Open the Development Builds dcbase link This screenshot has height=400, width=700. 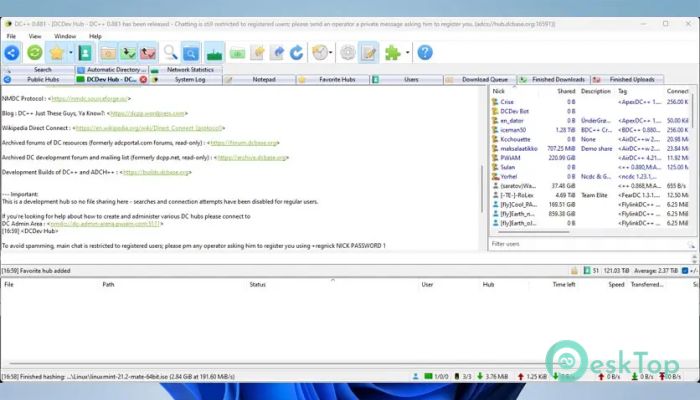coord(156,172)
